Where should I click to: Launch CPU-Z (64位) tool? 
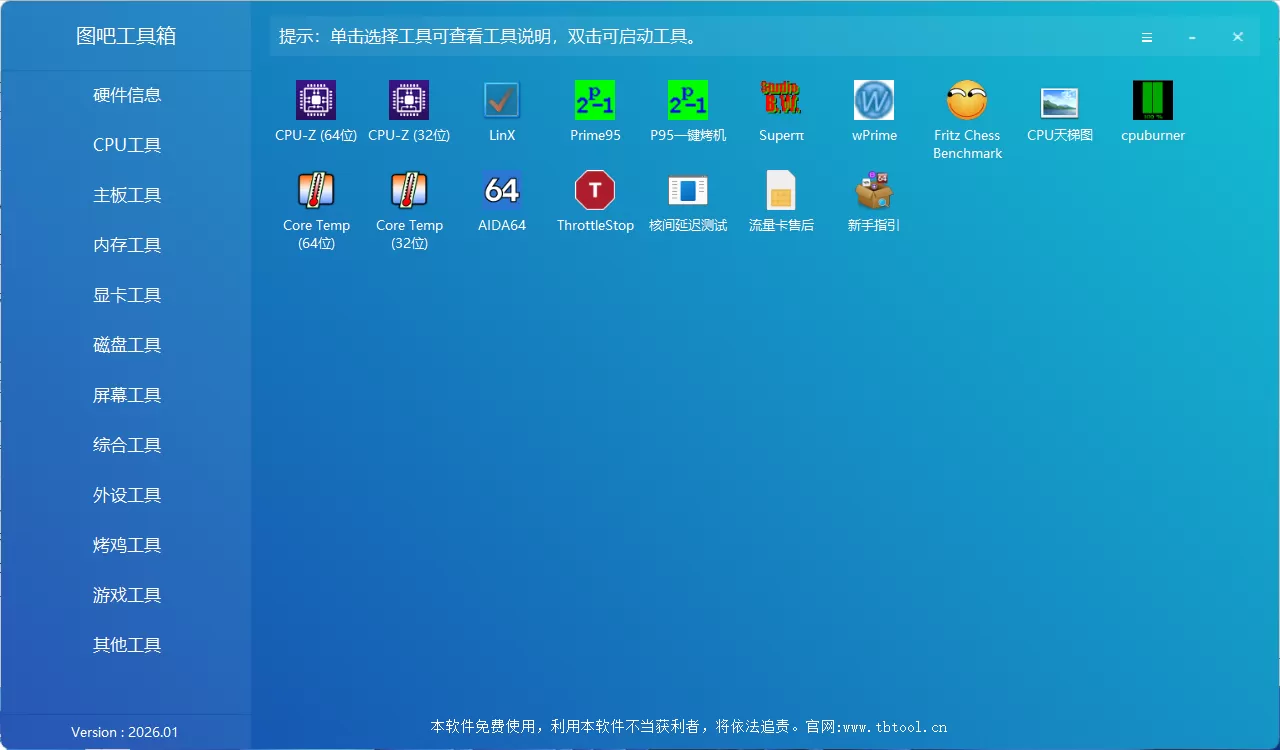[316, 104]
